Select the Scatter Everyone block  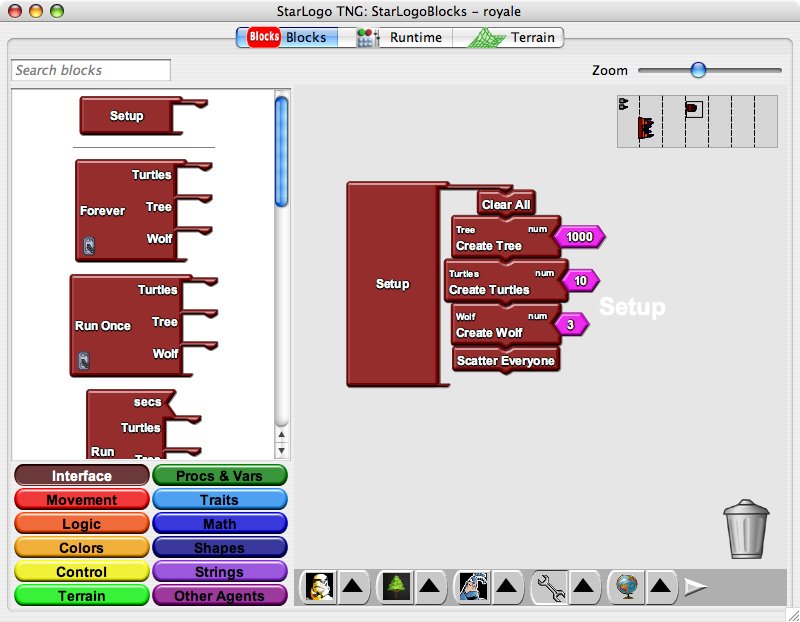click(x=506, y=361)
